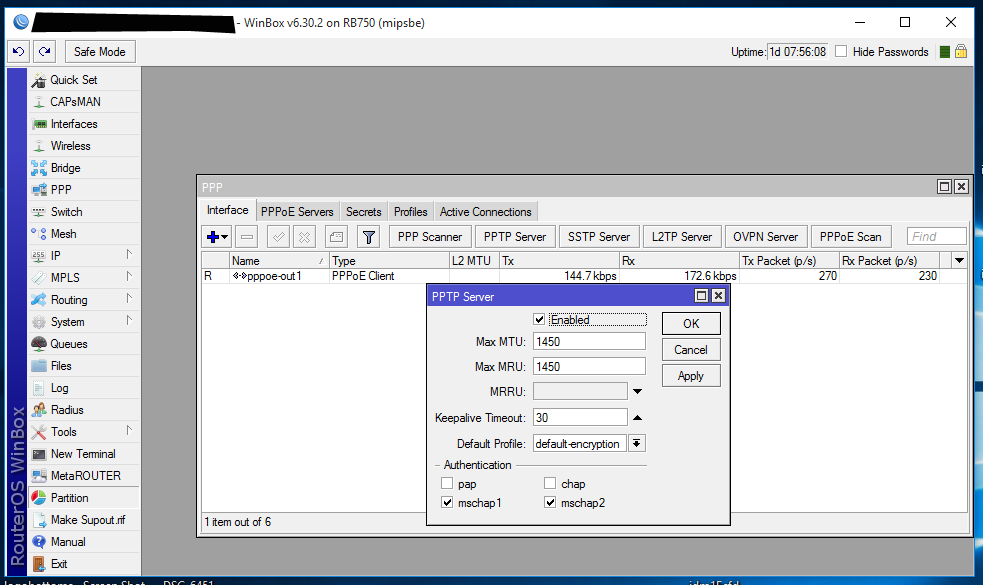Switch to Active Connections tab
Screen dimensions: 983x585
point(486,212)
